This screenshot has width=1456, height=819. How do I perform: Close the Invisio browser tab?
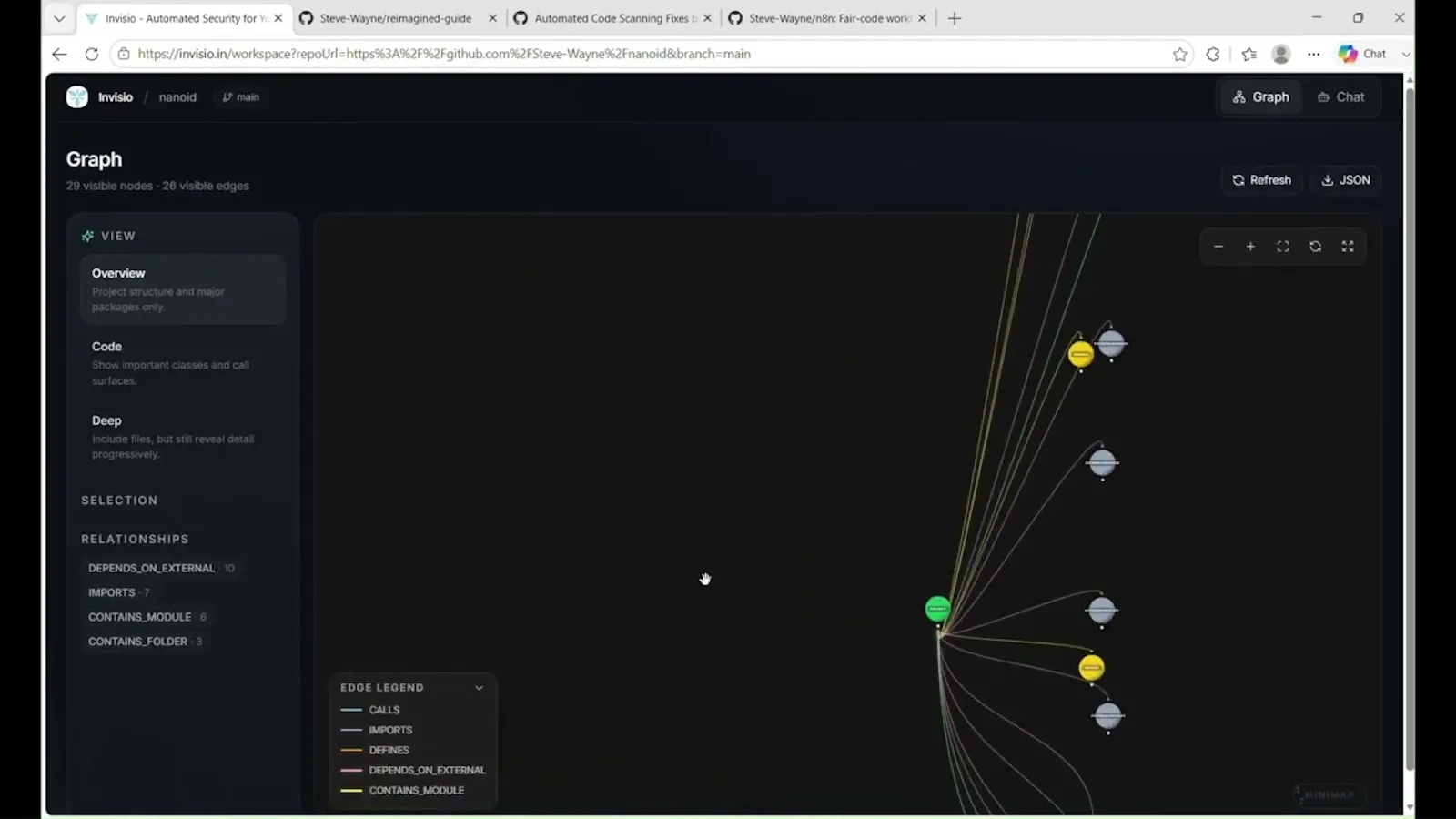pos(278,18)
